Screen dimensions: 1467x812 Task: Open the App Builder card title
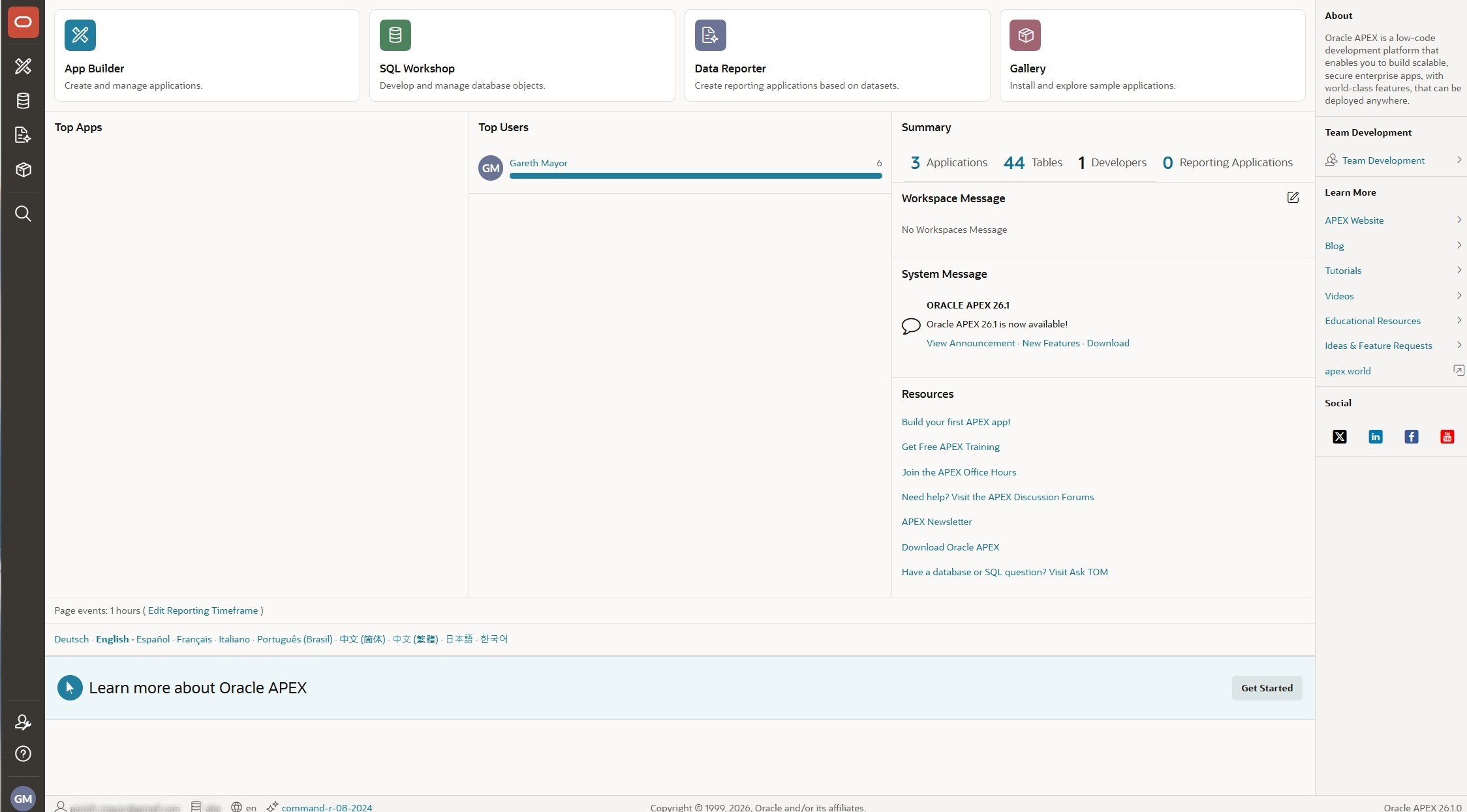point(94,68)
